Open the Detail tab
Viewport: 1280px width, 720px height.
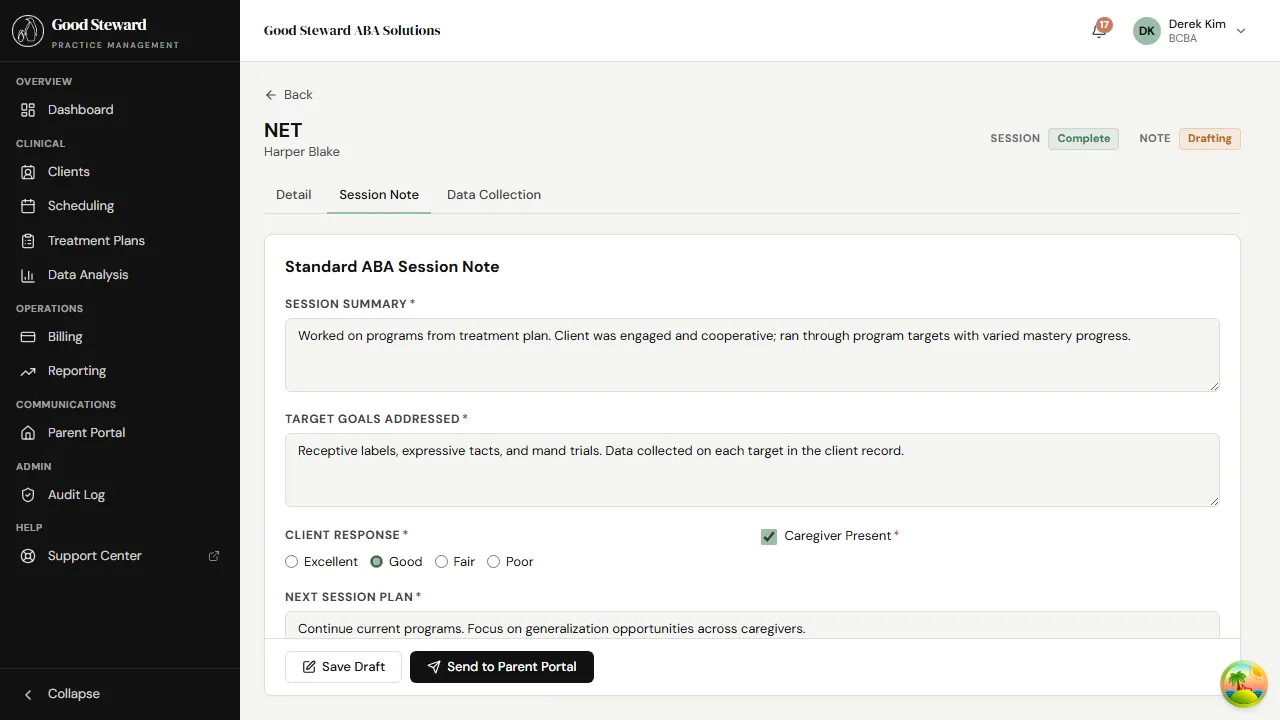coord(294,195)
